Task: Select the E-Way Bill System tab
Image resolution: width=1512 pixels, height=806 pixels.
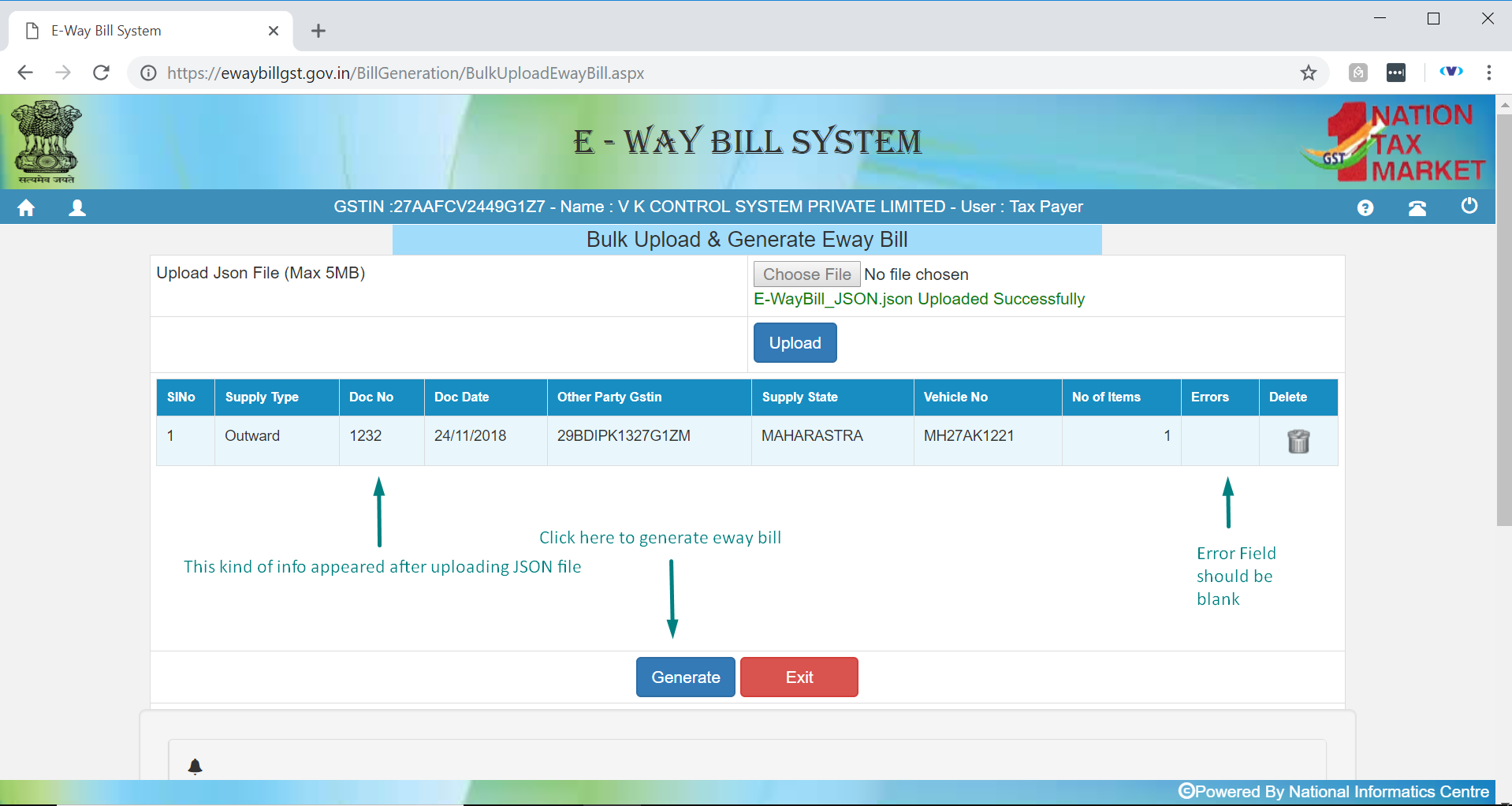Action: (142, 31)
